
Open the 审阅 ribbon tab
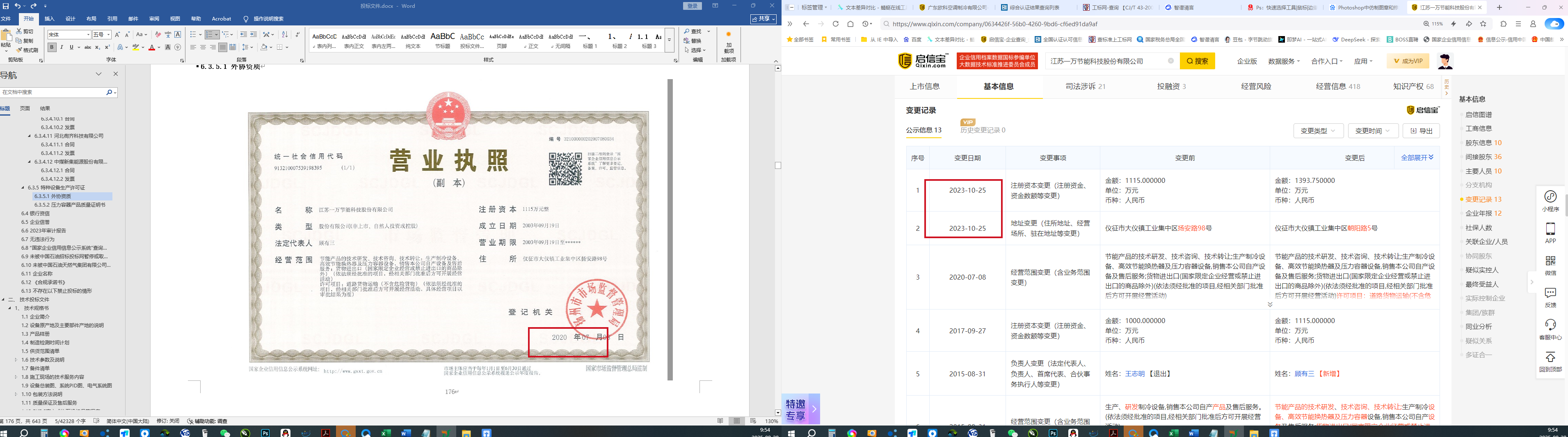click(x=154, y=19)
